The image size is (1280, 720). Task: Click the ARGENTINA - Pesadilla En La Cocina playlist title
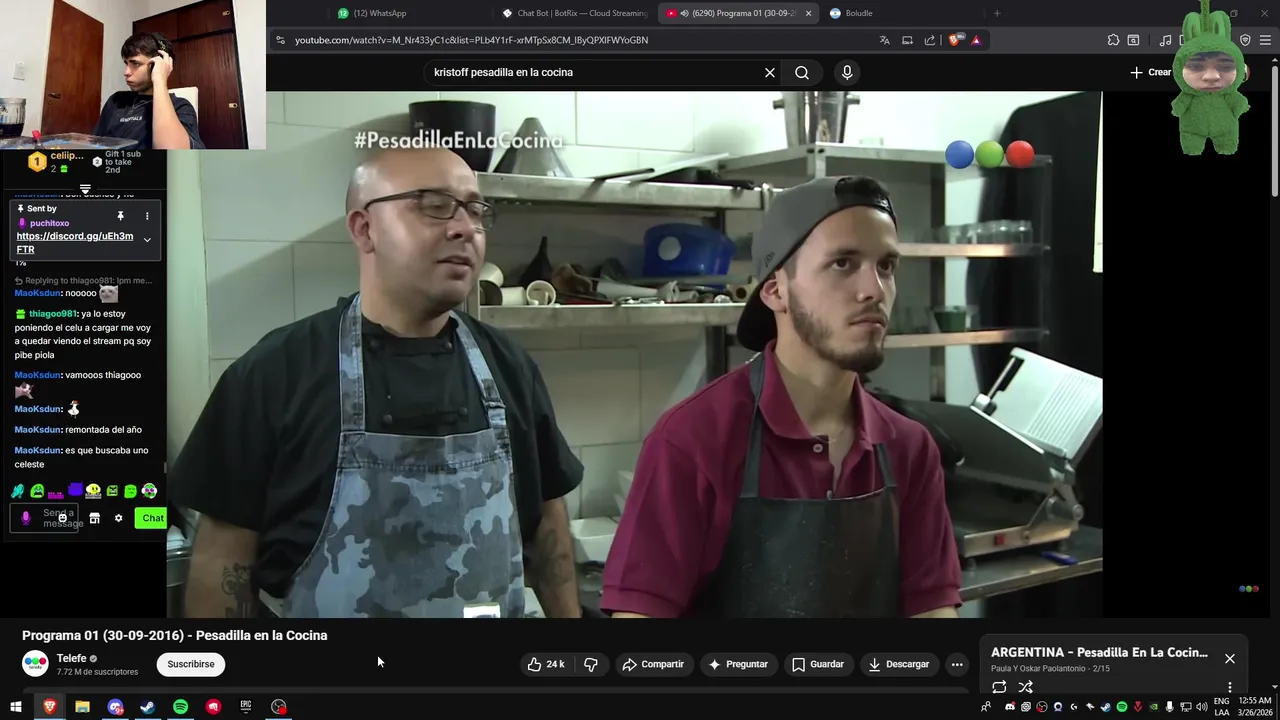point(1099,652)
